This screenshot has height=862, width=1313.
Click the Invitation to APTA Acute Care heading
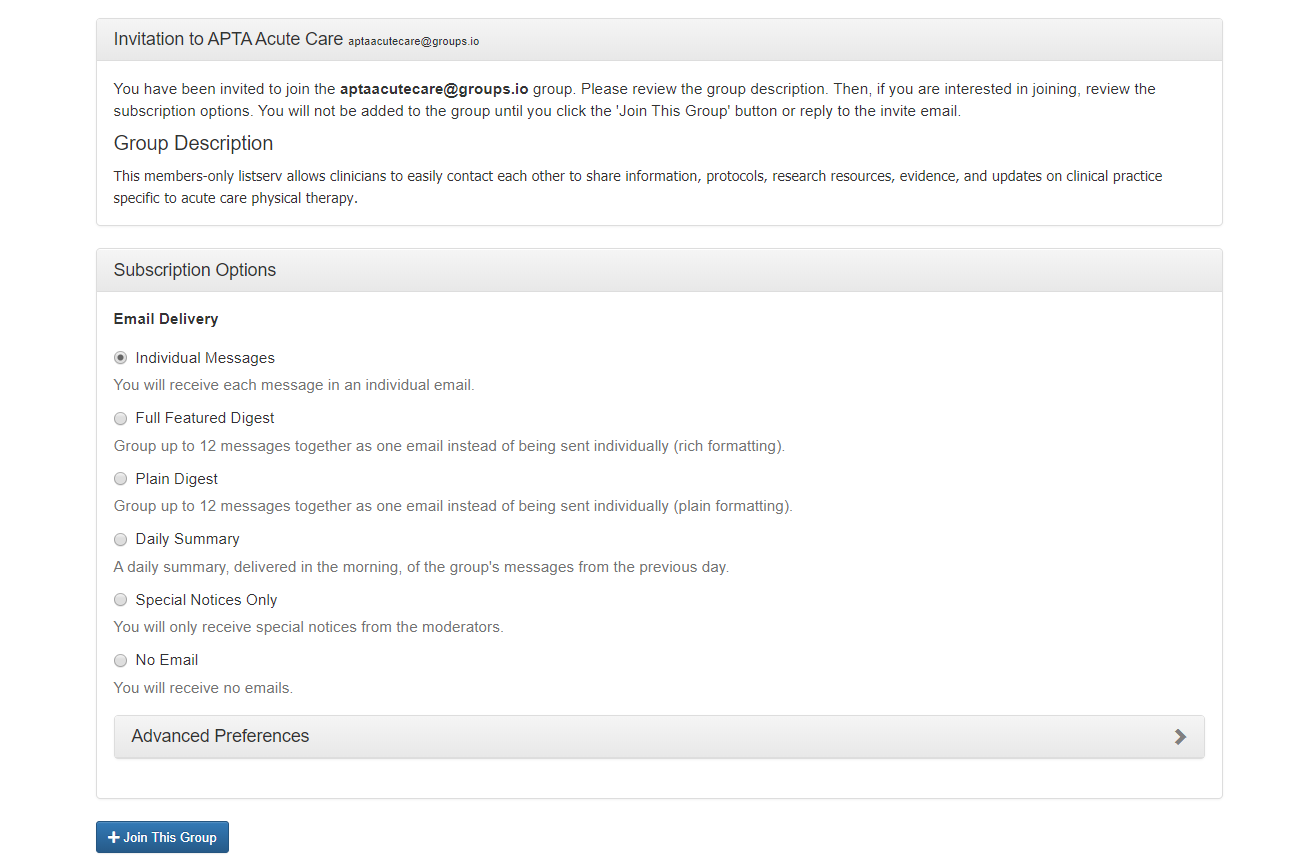point(228,40)
